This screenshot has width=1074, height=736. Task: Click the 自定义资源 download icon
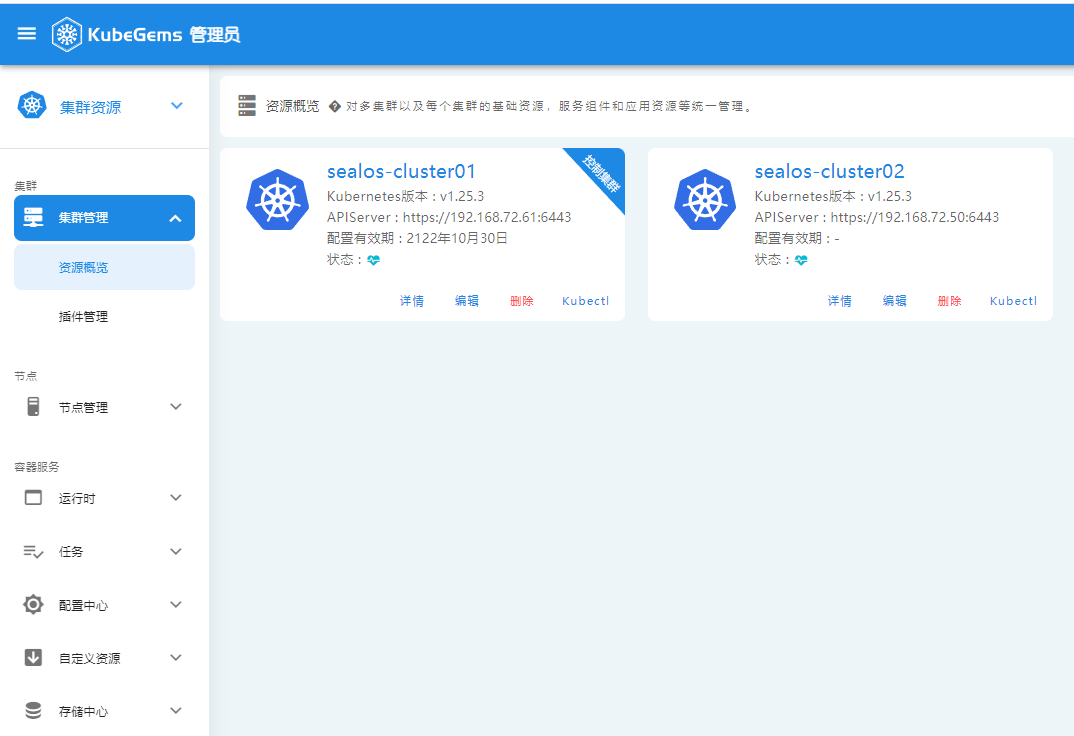(33, 657)
